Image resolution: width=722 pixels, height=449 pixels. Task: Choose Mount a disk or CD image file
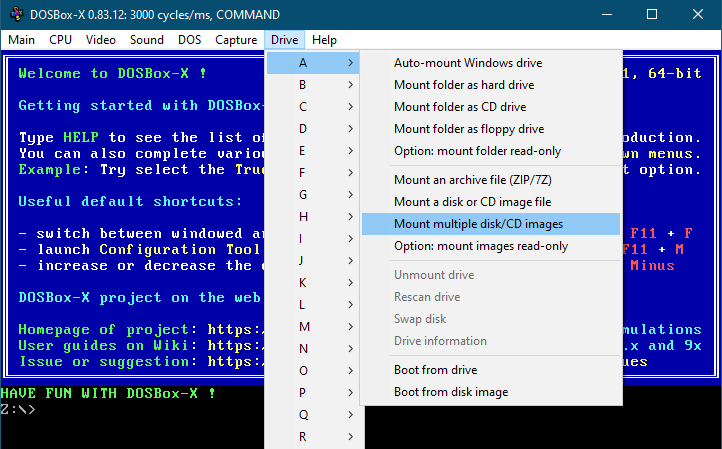tap(491, 202)
